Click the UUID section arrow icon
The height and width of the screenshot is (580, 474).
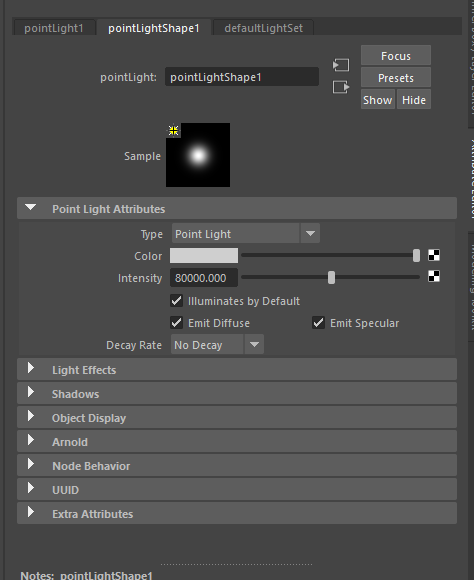[x=31, y=488]
